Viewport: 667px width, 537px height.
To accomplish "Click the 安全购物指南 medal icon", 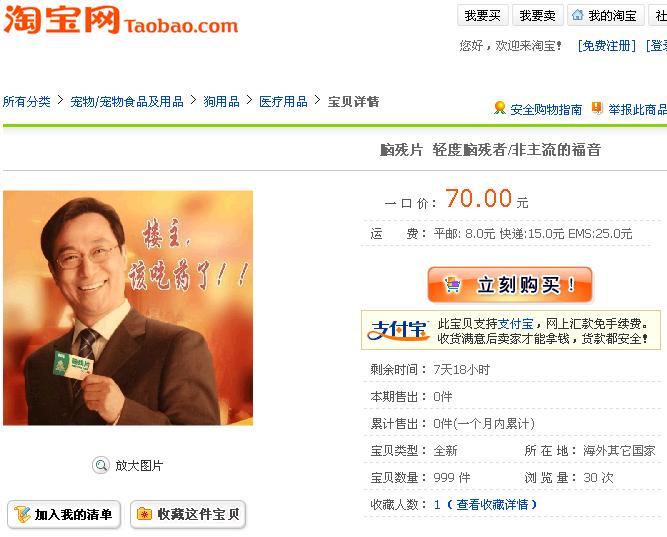I will [x=500, y=108].
